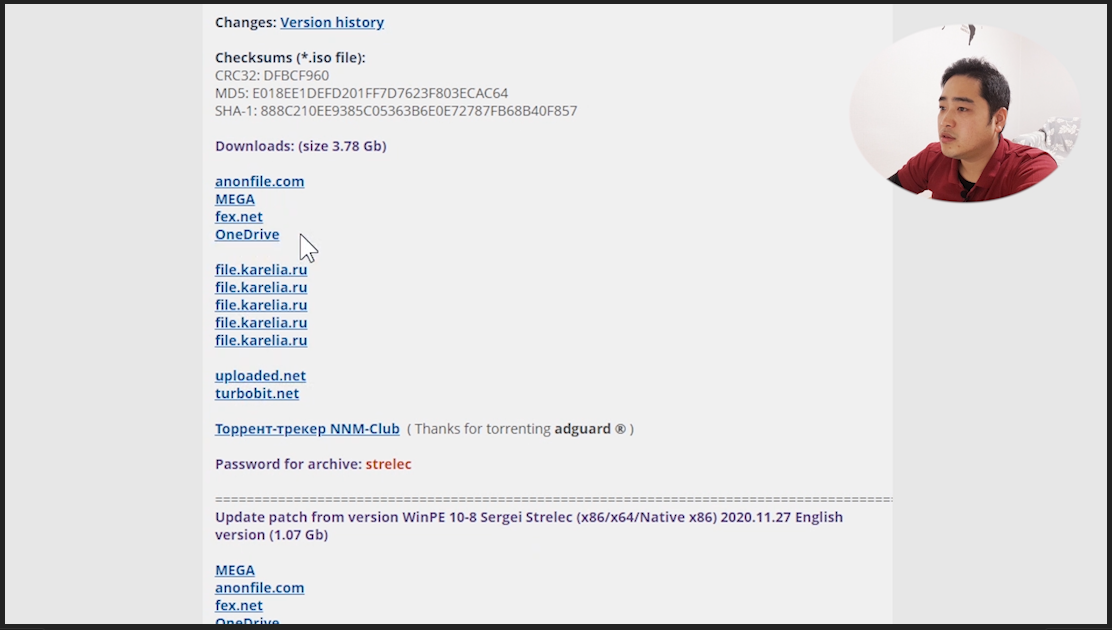
Task: Click the CRC32: DFBCF960 checksum line
Action: pos(272,75)
